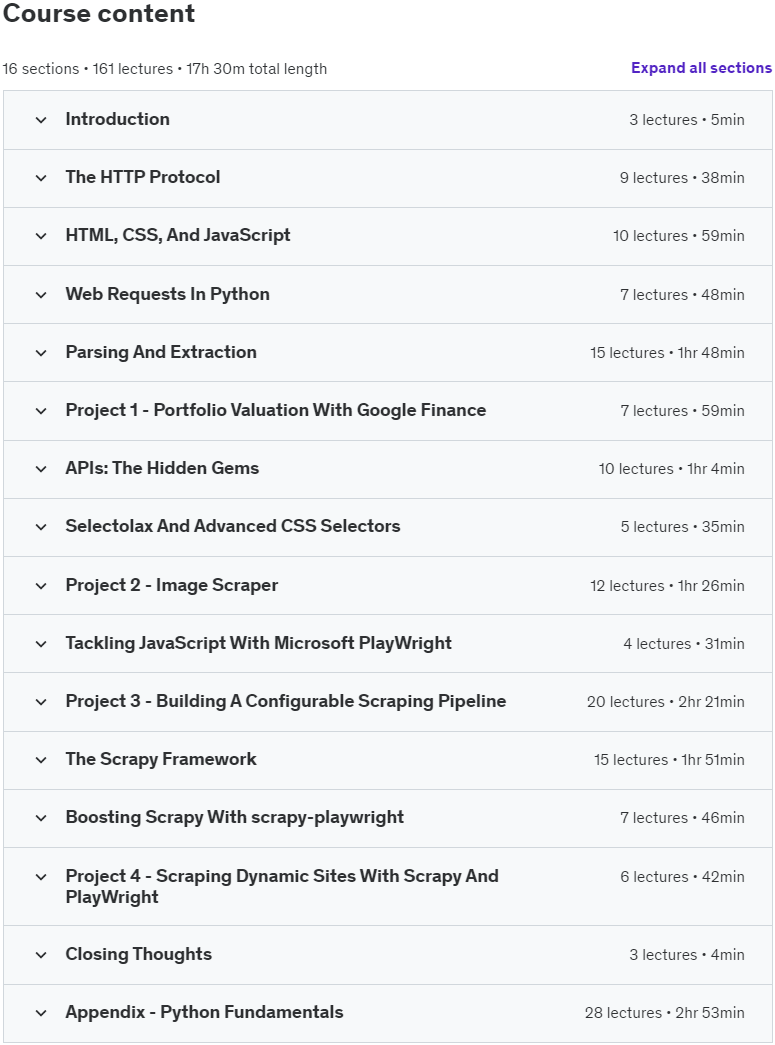775x1045 pixels.
Task: Expand The HTTP Protocol chevron
Action: pos(41,178)
